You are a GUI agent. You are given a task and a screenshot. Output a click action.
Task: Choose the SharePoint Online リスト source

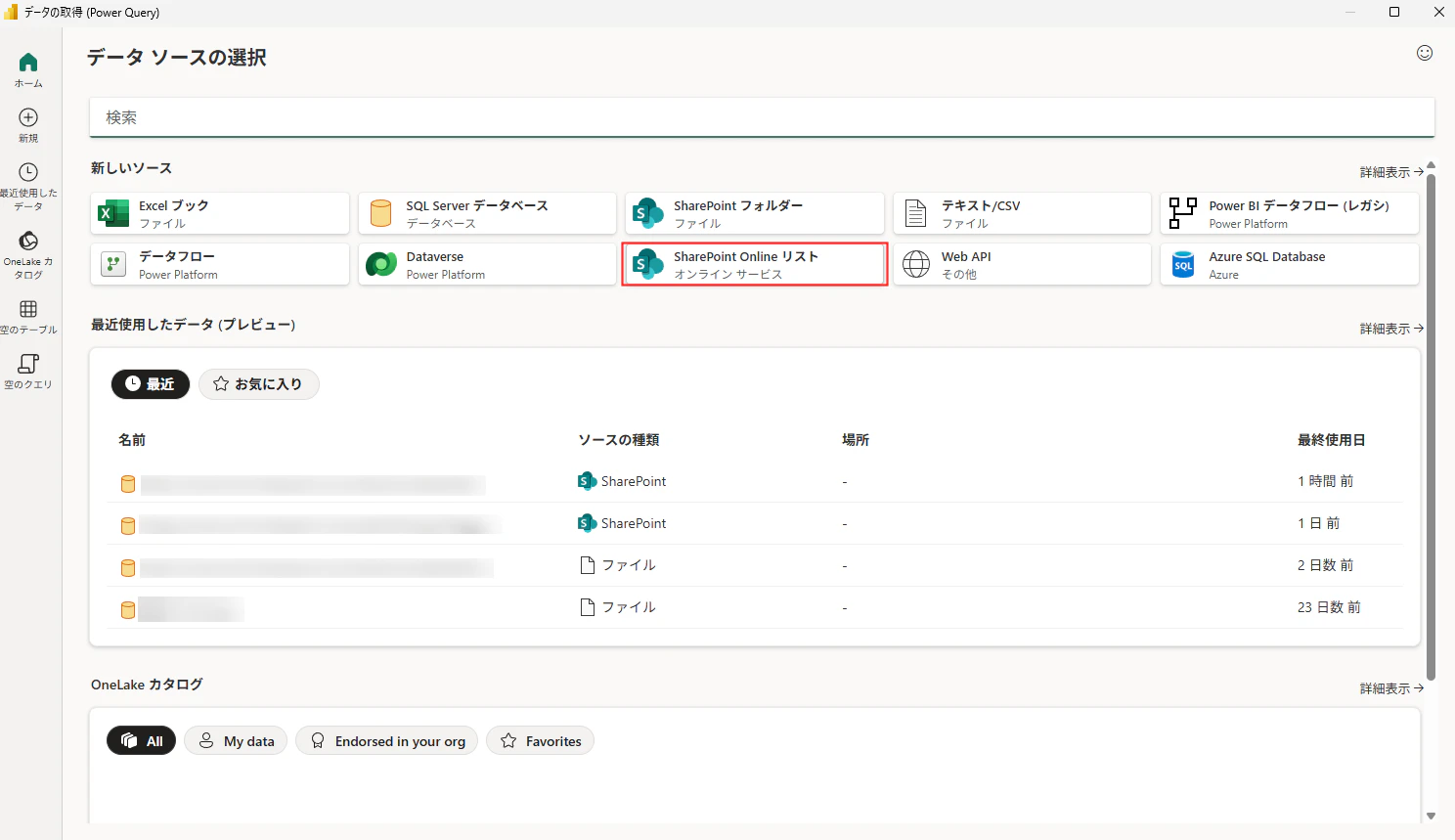[755, 264]
